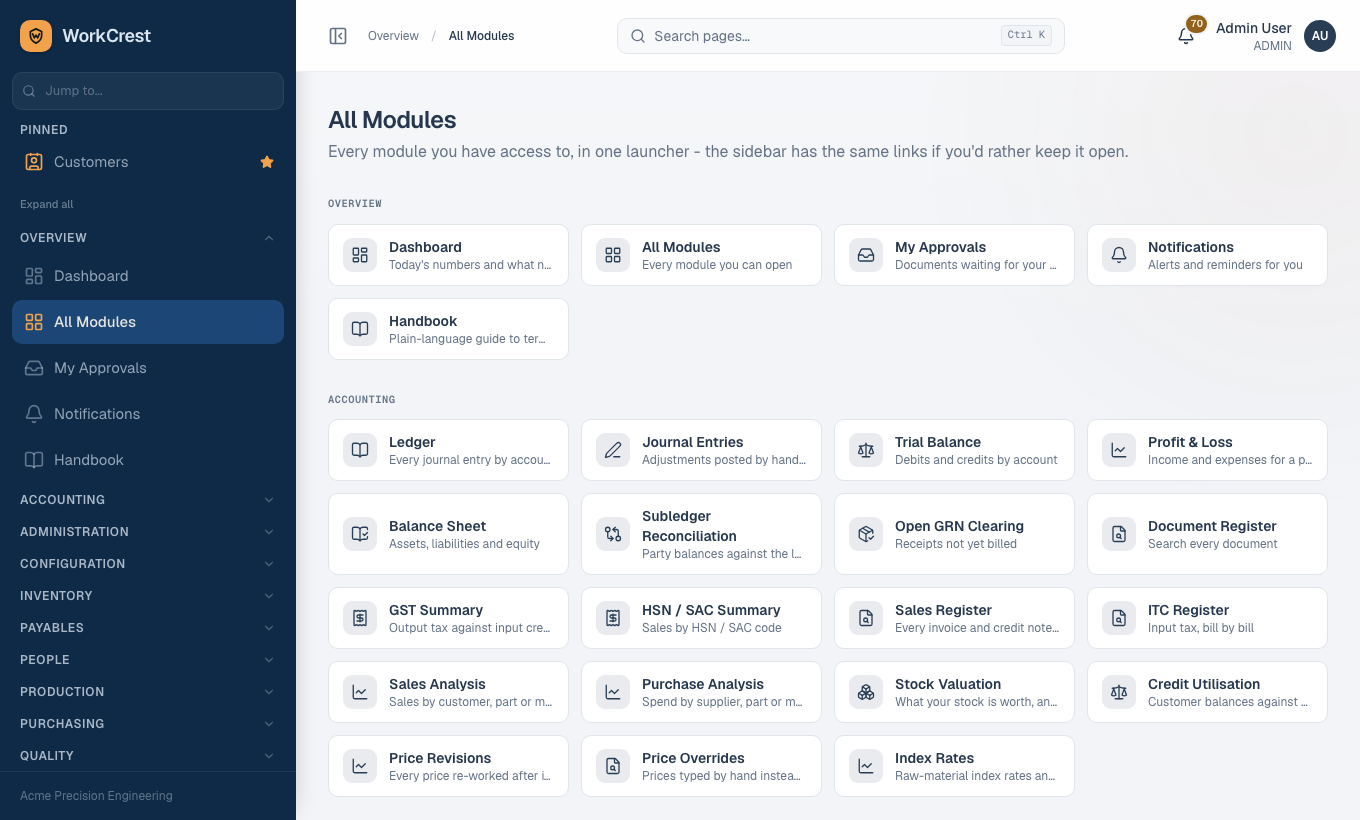Viewport: 1360px width, 820px height.
Task: Go to Overview breadcrumb link
Action: coord(393,36)
